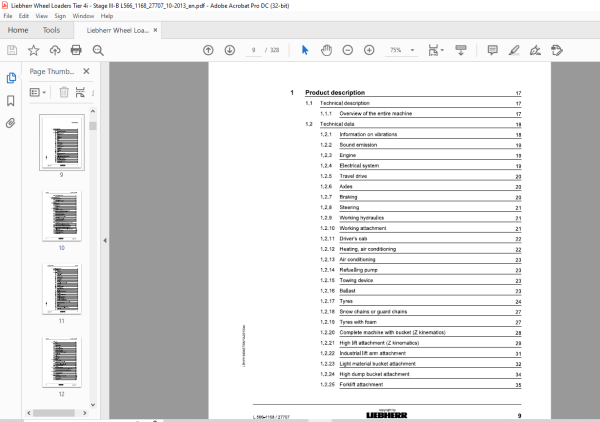Open Refuelling pump contents entry

tap(359, 270)
